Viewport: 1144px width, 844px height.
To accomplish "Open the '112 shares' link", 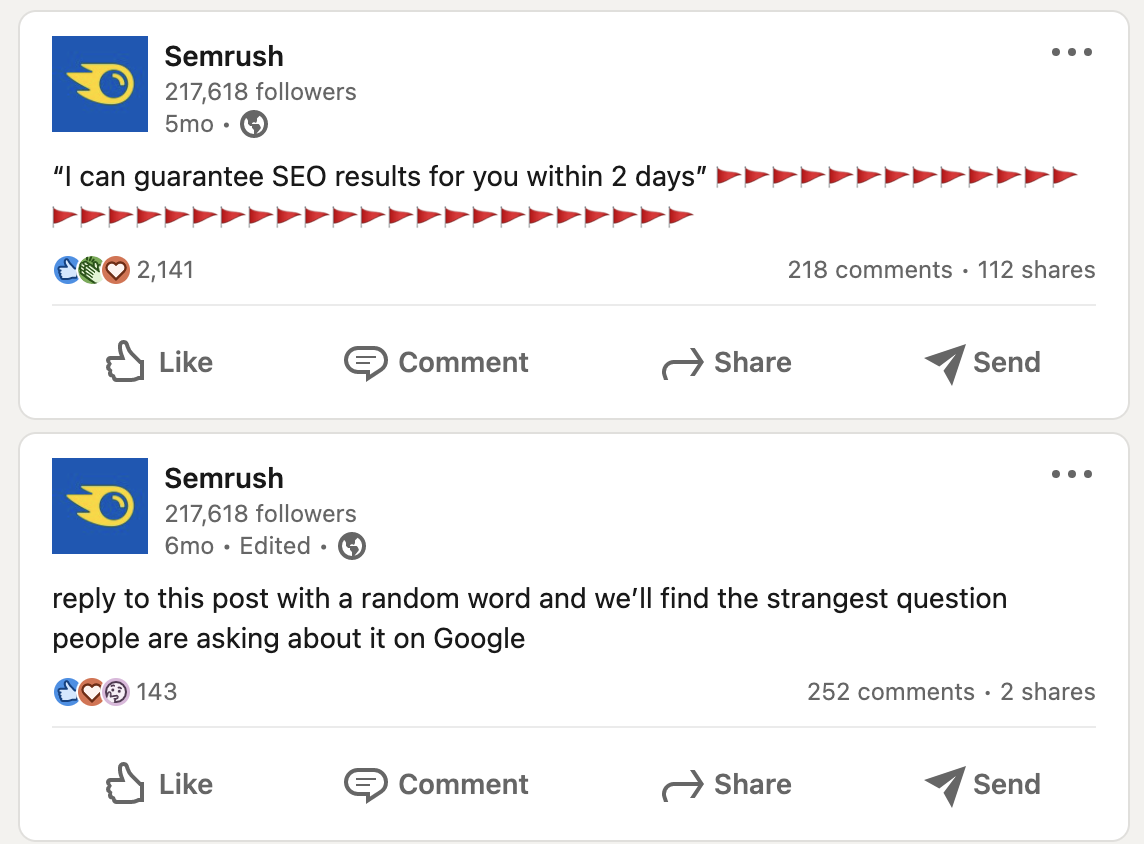I will [x=1037, y=269].
